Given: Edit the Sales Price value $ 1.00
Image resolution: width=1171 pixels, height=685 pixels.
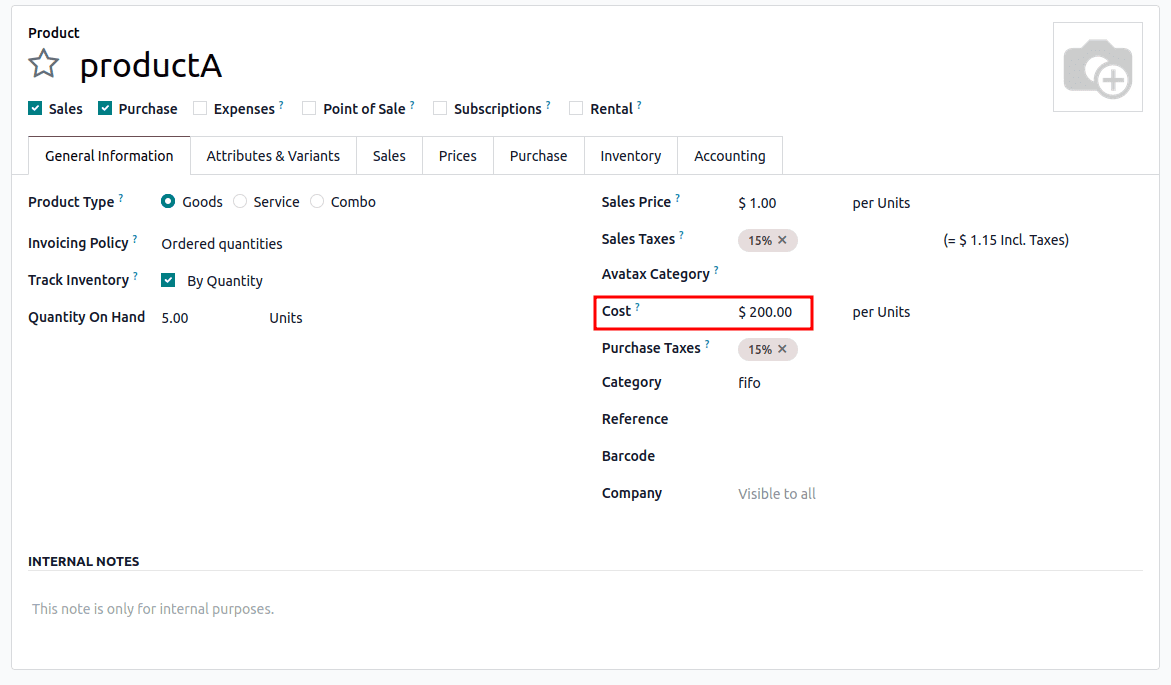Looking at the screenshot, I should click(x=757, y=203).
